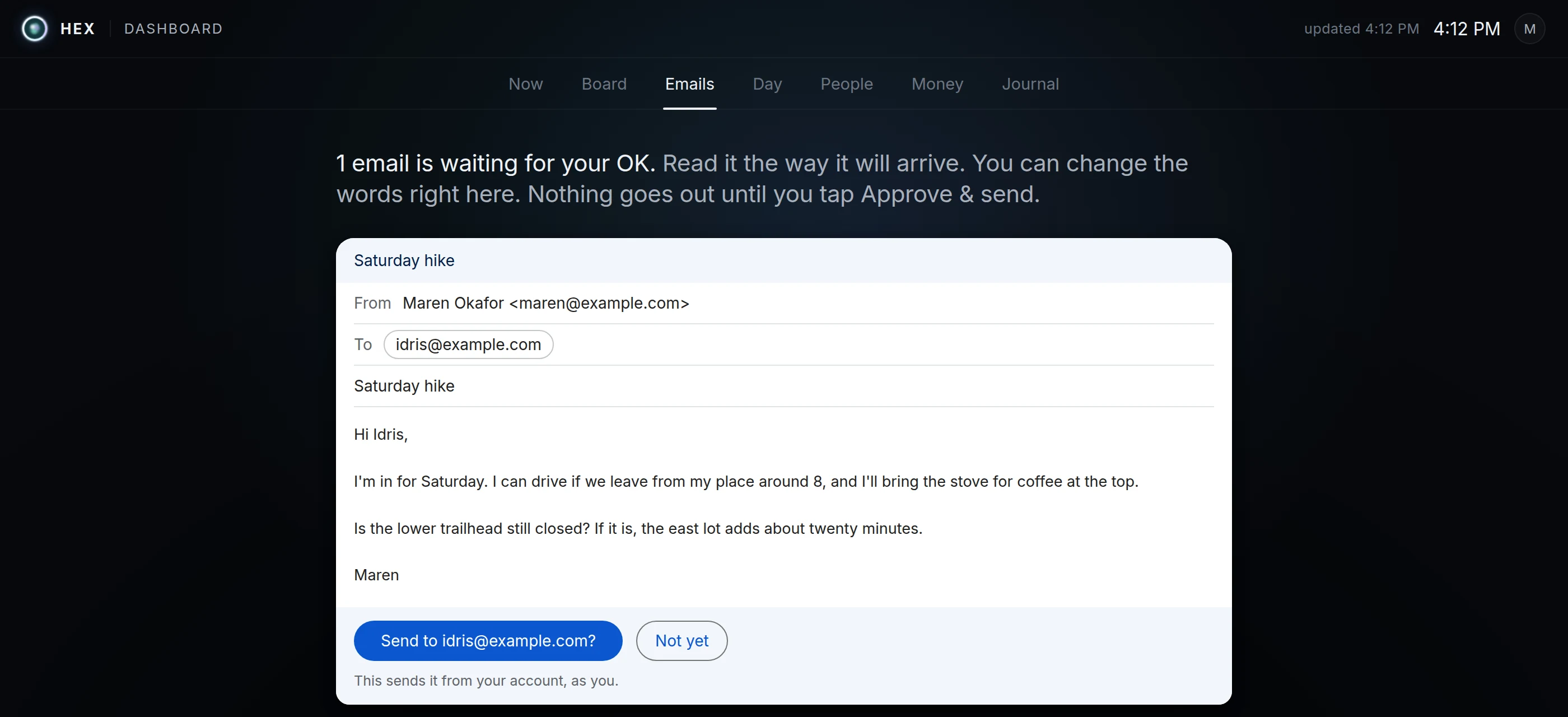
Task: Click the Not yet button
Action: 681,640
